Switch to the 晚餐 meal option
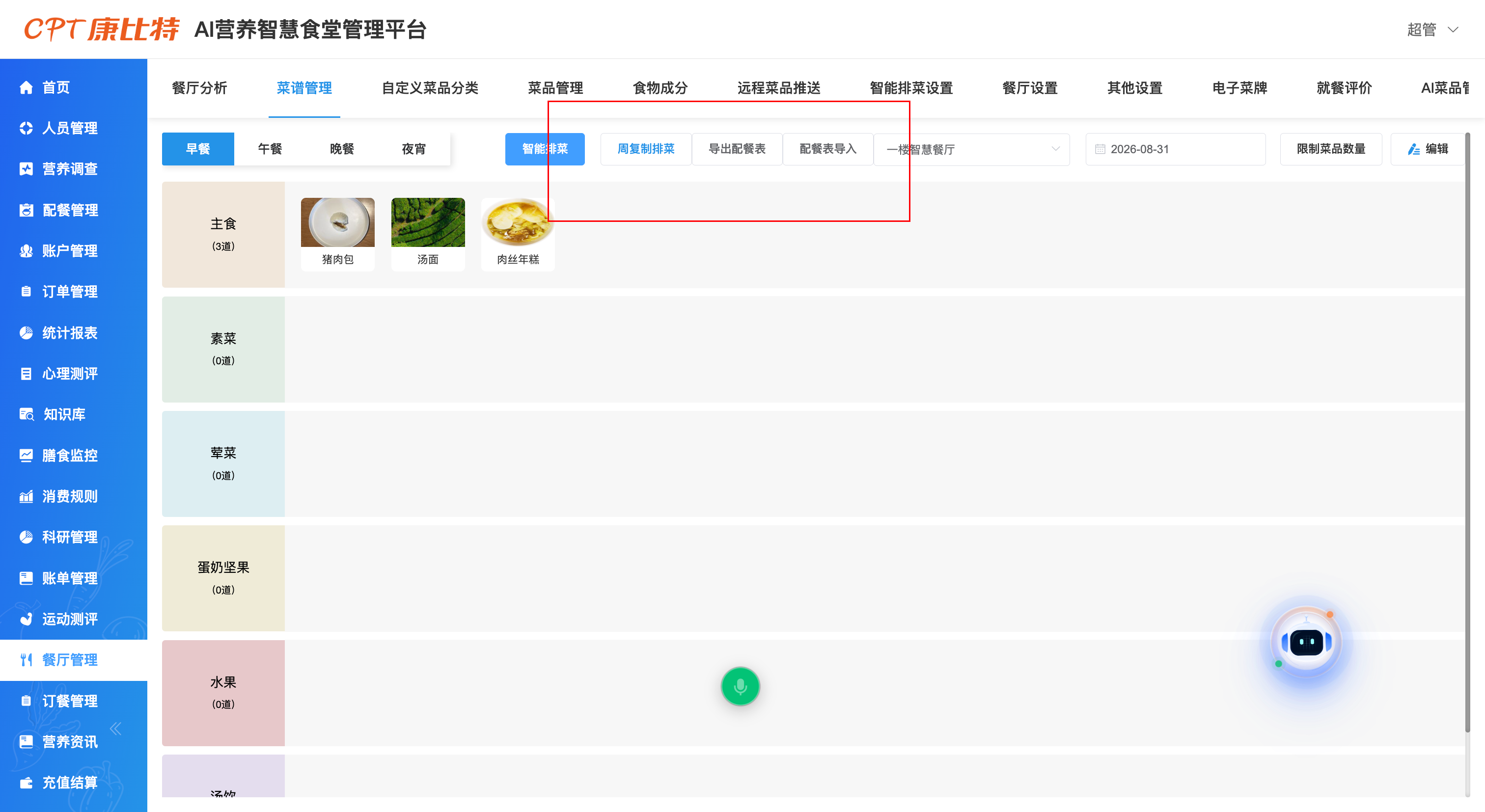Viewport: 1485px width, 812px height. (342, 149)
